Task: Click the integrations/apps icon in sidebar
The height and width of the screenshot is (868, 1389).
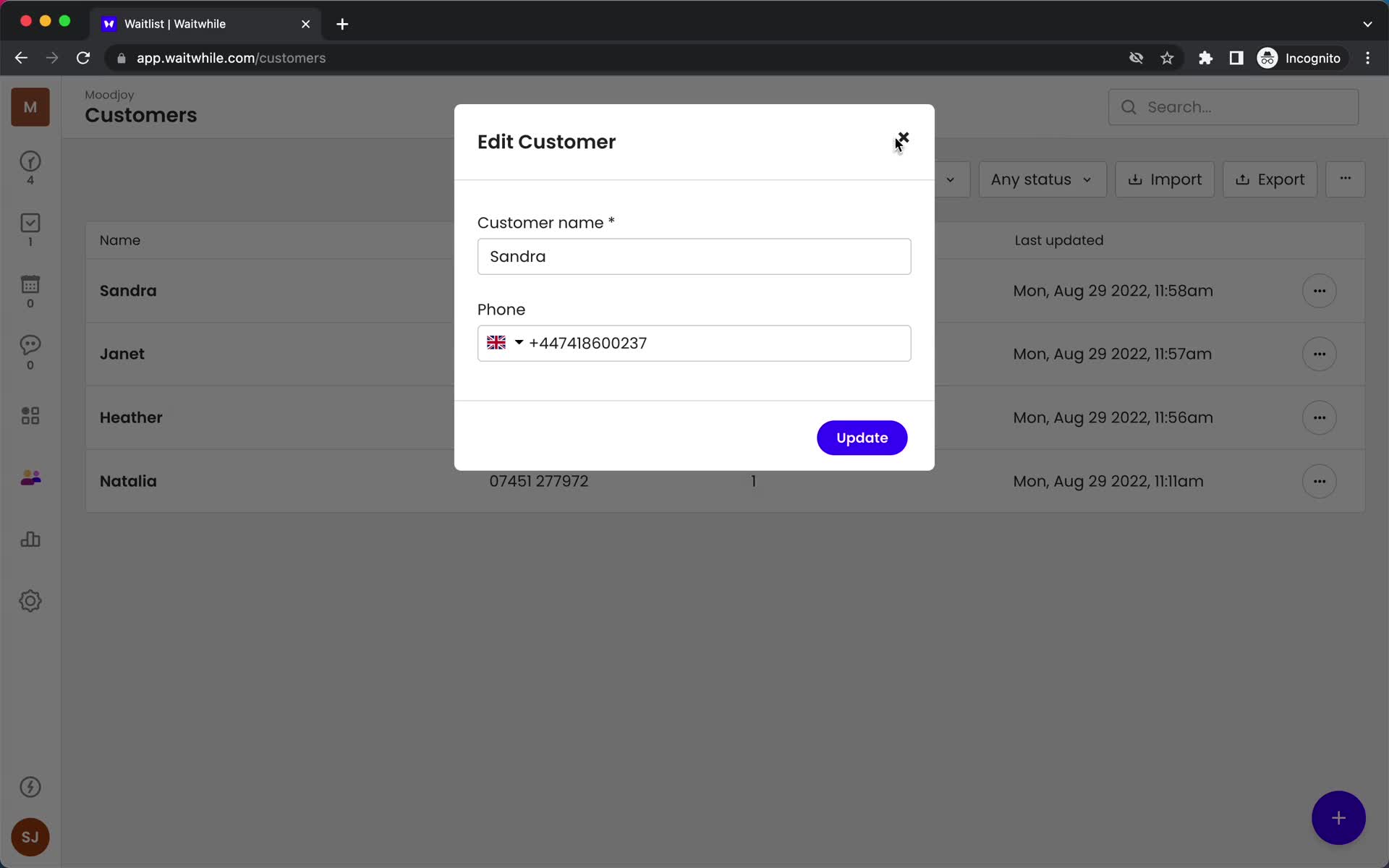Action: click(30, 416)
